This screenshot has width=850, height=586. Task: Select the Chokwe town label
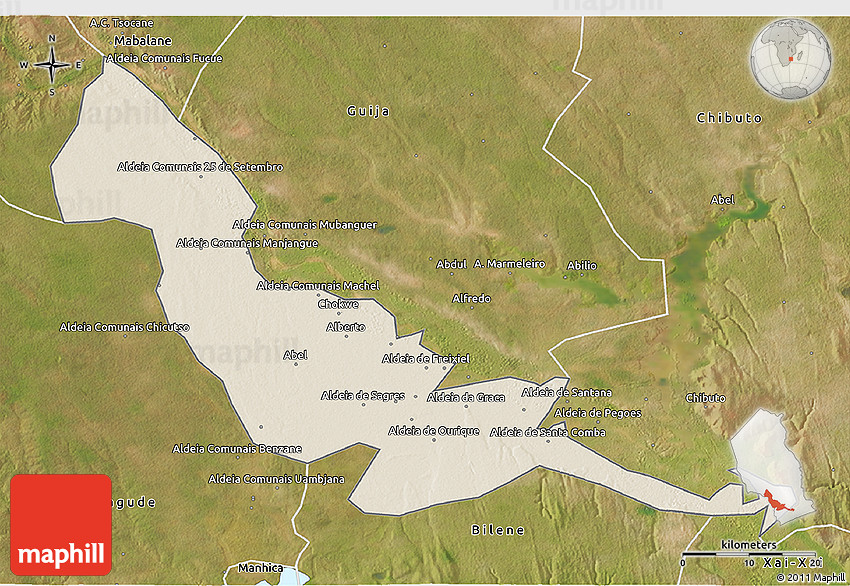tap(338, 305)
